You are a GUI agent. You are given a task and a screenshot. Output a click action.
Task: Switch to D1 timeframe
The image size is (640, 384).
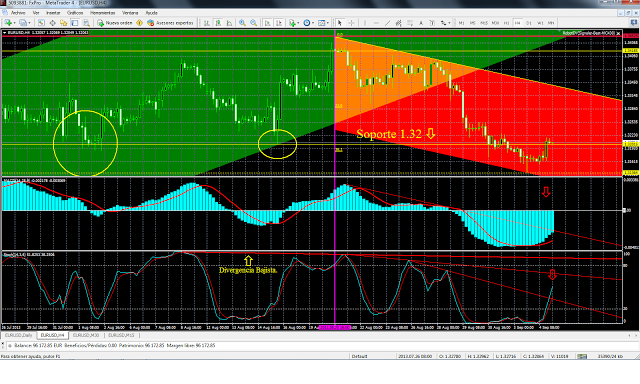(x=529, y=23)
